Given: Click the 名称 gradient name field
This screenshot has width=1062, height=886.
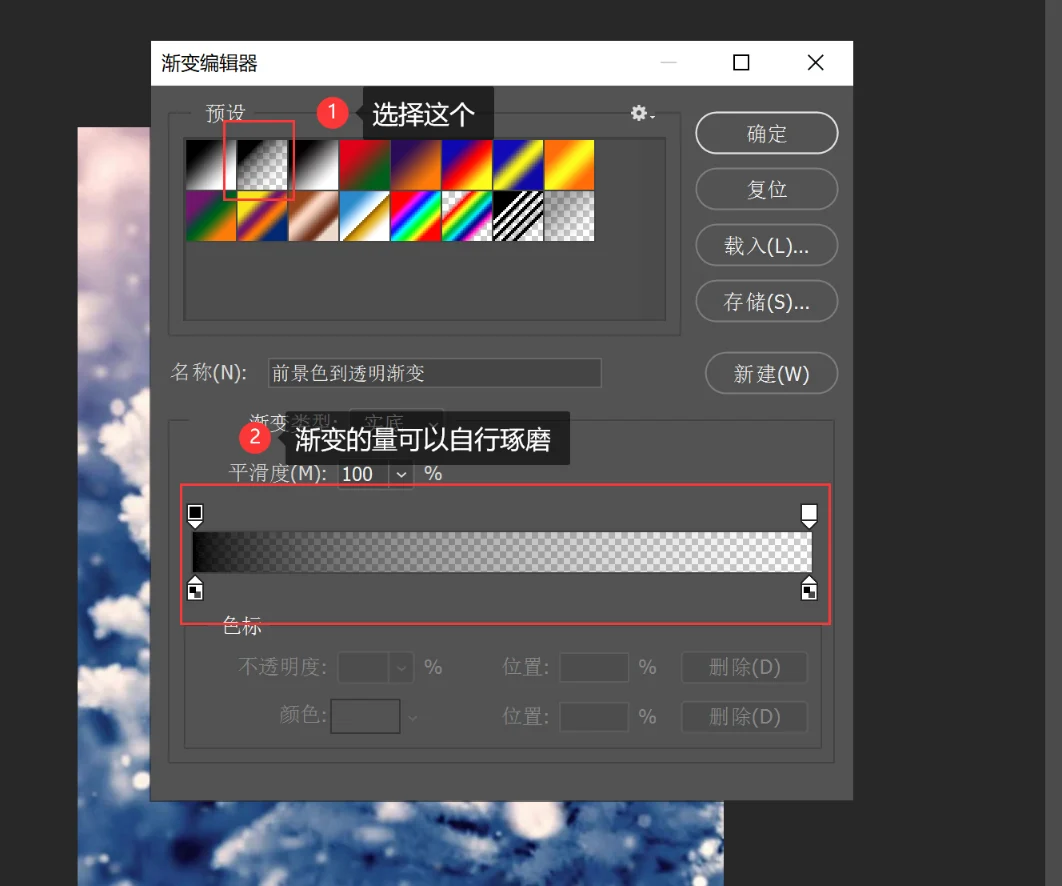Looking at the screenshot, I should [x=434, y=373].
